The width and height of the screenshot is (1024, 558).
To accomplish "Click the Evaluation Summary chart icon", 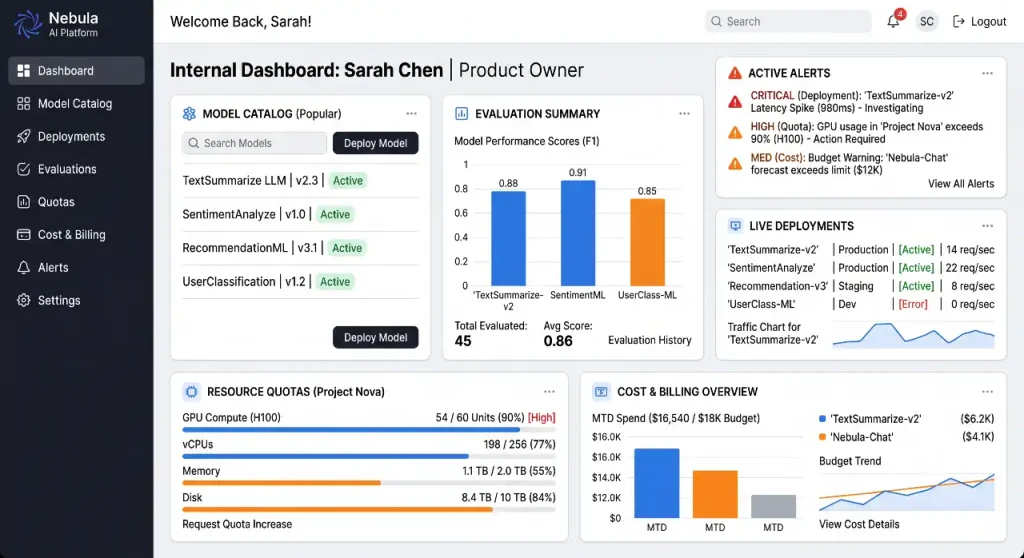I will pos(462,114).
